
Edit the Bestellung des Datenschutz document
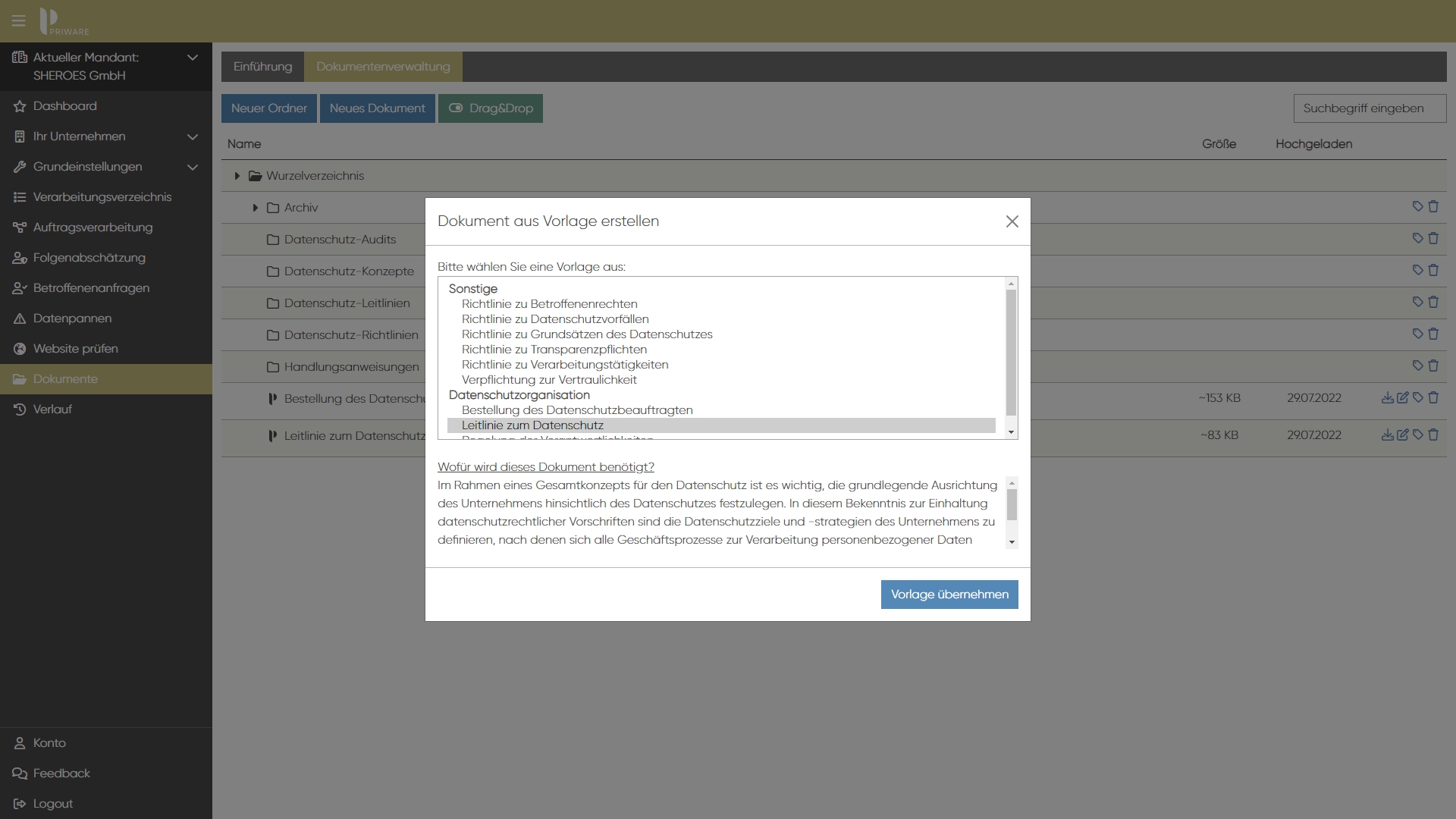1402,397
